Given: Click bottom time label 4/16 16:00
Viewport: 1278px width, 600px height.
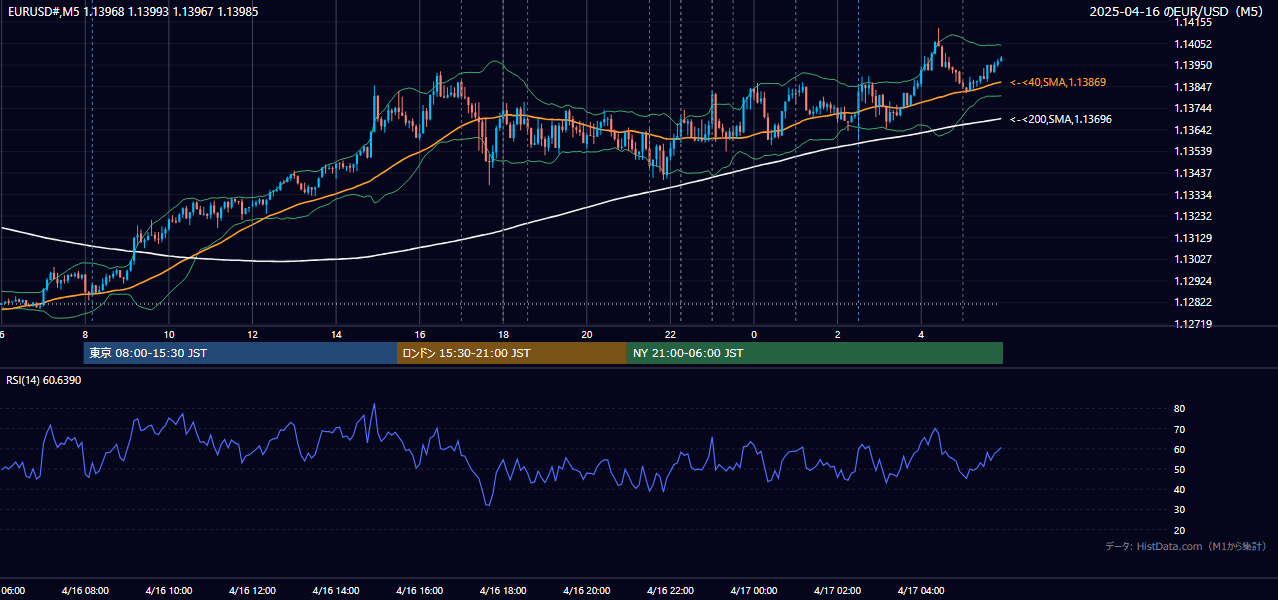Looking at the screenshot, I should click(419, 591).
